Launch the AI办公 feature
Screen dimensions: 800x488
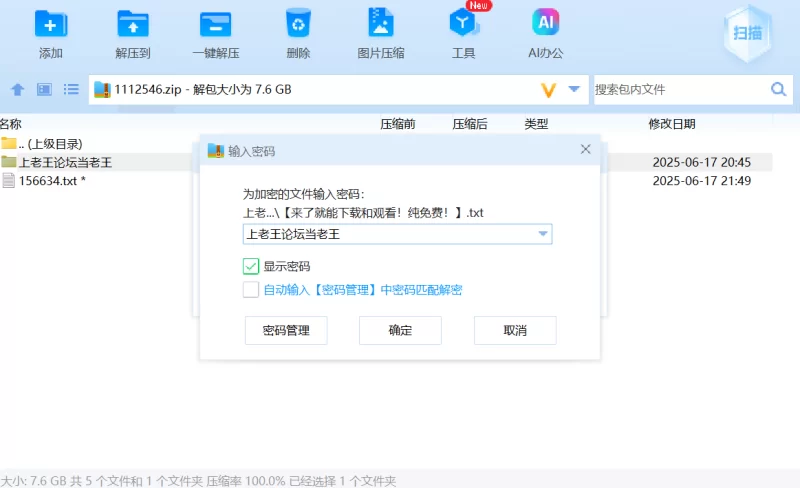[x=545, y=22]
